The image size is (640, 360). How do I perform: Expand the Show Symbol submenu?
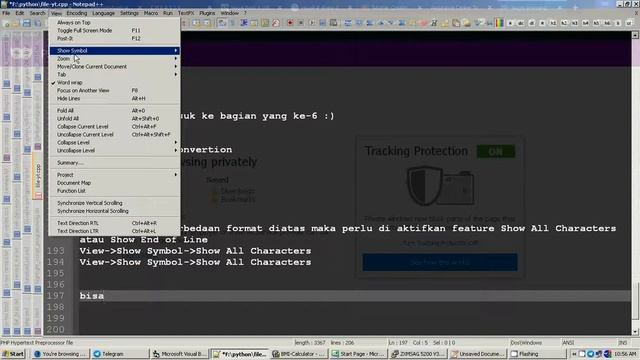114,51
